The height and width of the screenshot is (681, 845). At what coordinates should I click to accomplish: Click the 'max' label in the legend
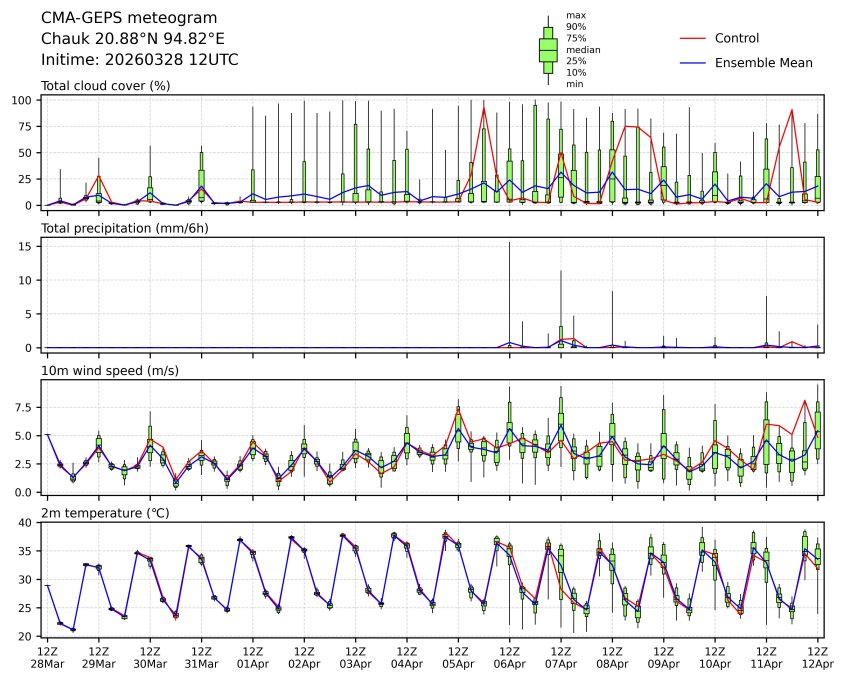click(574, 15)
